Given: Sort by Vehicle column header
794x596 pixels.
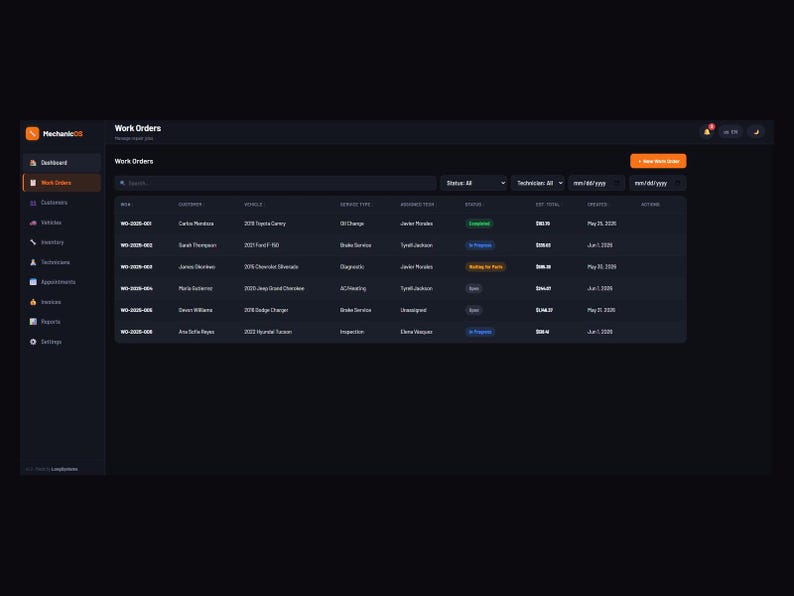Looking at the screenshot, I should click(x=253, y=205).
